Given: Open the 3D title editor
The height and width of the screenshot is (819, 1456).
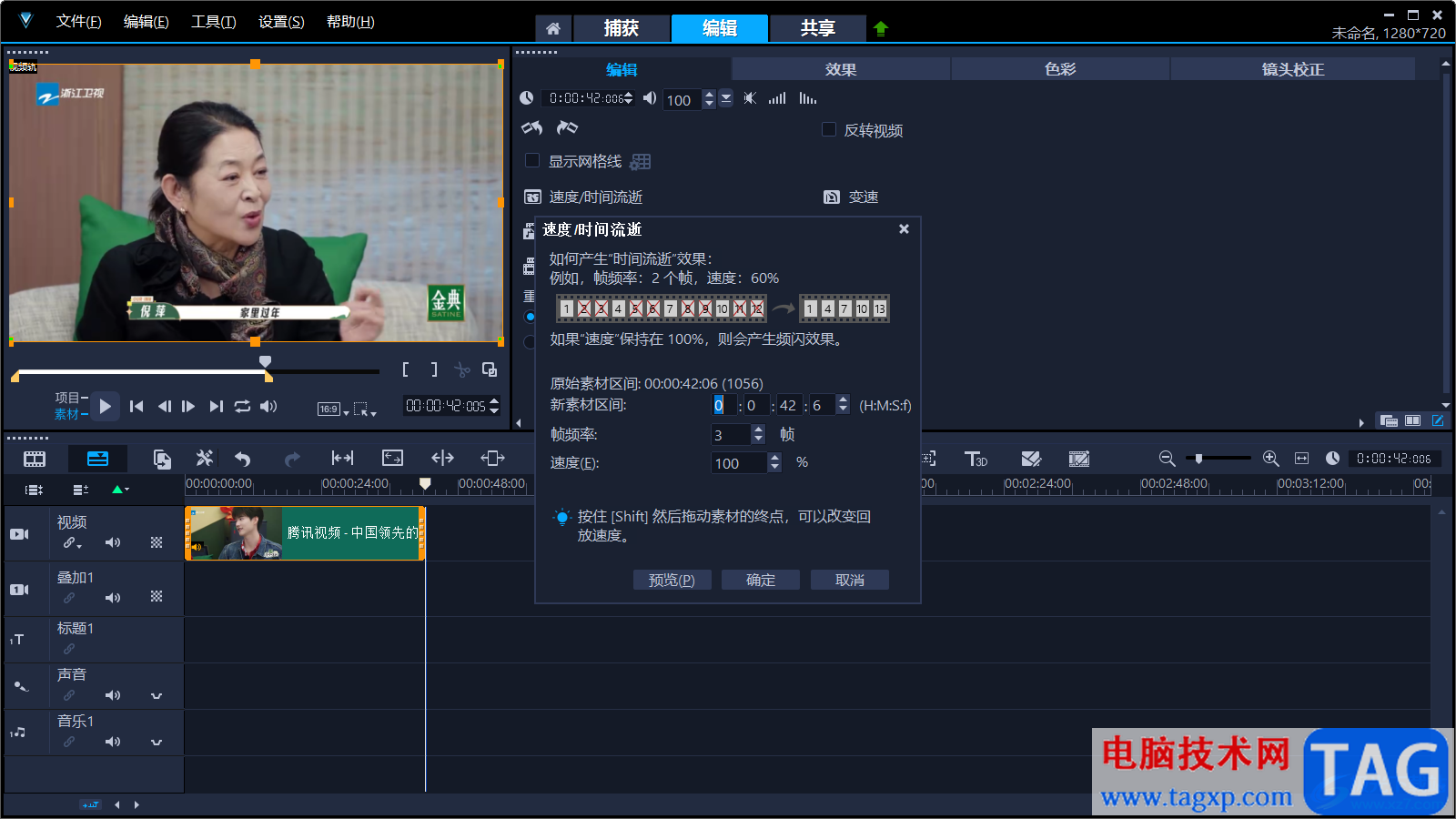Looking at the screenshot, I should click(976, 459).
